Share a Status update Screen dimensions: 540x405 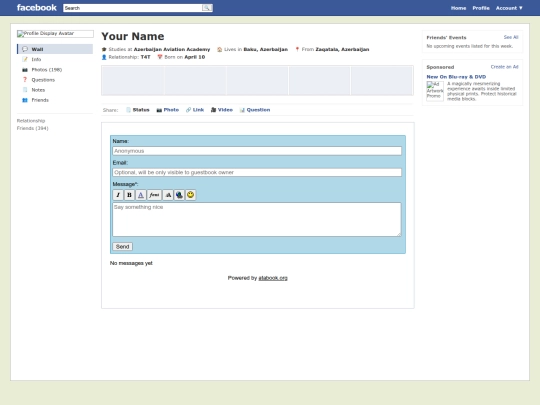pyautogui.click(x=141, y=110)
